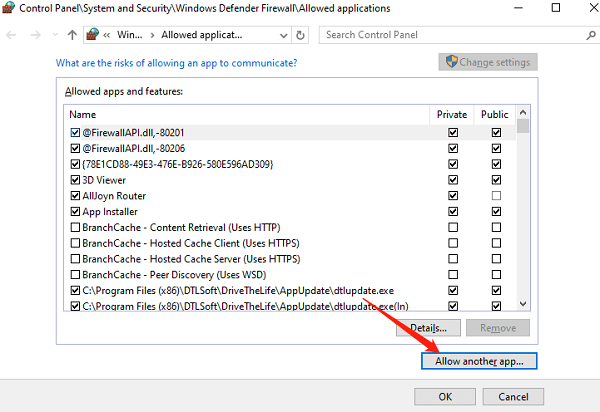Click the Win... breadcrumb segment
Image resolution: width=600 pixels, height=412 pixels.
130,35
